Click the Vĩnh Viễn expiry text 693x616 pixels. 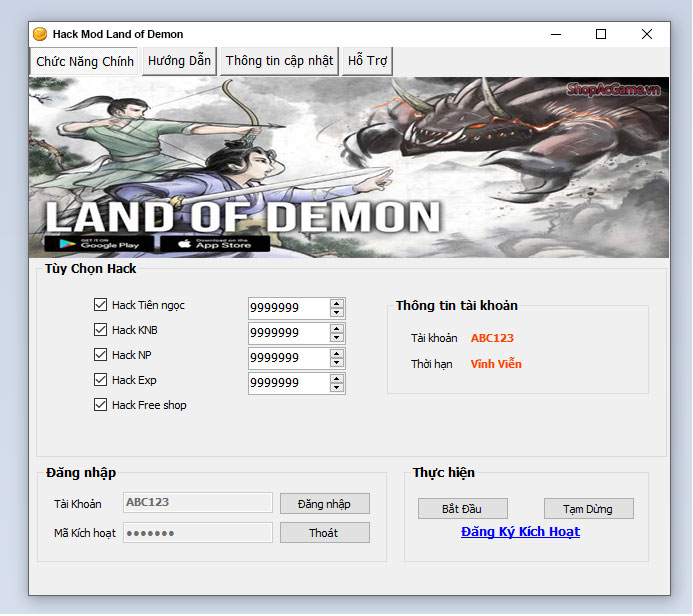tap(496, 364)
